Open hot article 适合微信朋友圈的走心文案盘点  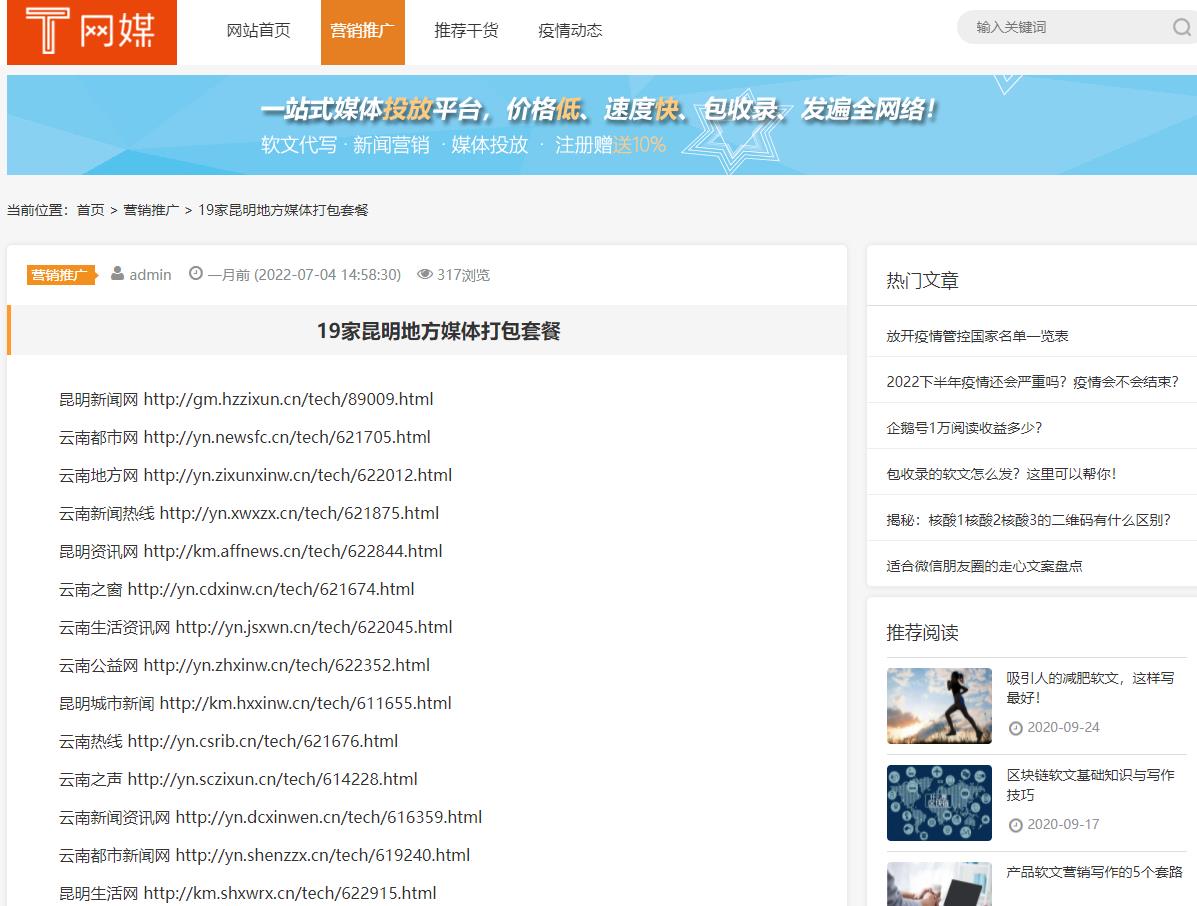pyautogui.click(x=984, y=566)
